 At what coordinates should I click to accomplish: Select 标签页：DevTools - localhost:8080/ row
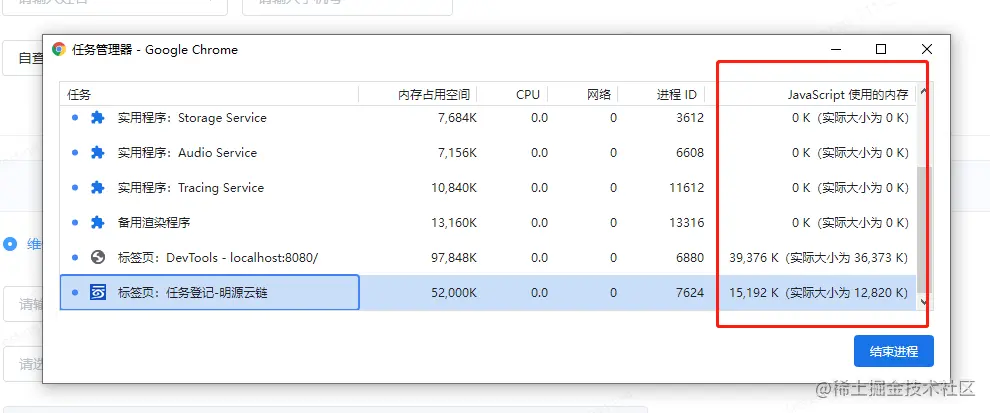pos(487,257)
